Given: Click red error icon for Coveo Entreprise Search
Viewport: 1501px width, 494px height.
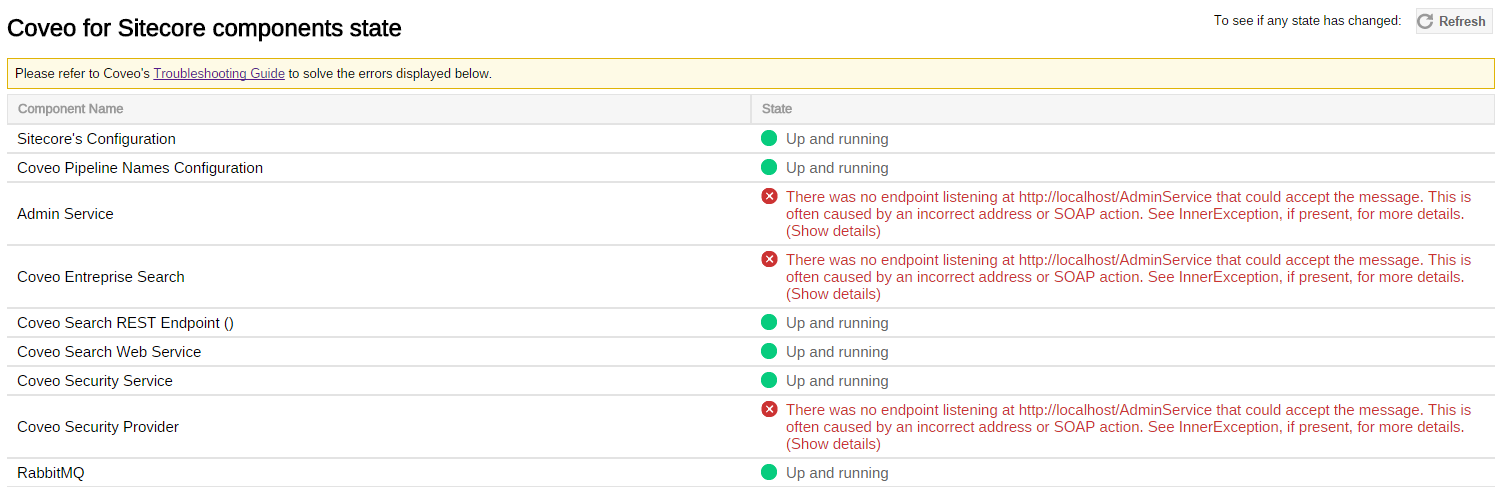Looking at the screenshot, I should [x=769, y=259].
